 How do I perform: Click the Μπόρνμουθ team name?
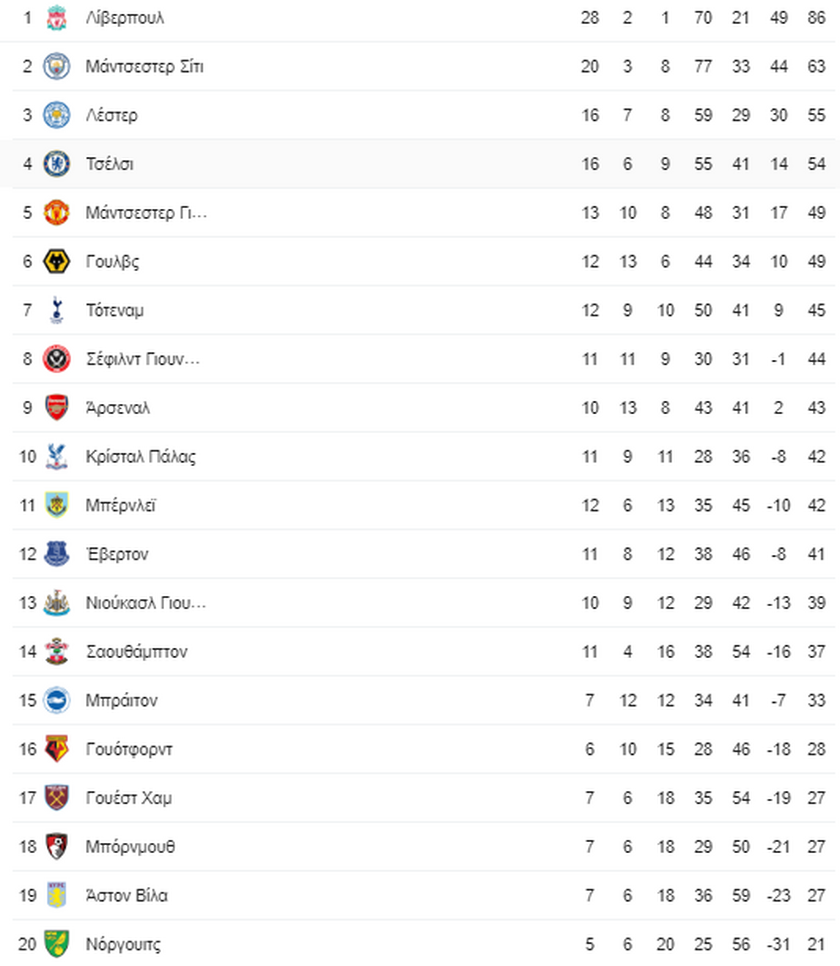tap(130, 847)
